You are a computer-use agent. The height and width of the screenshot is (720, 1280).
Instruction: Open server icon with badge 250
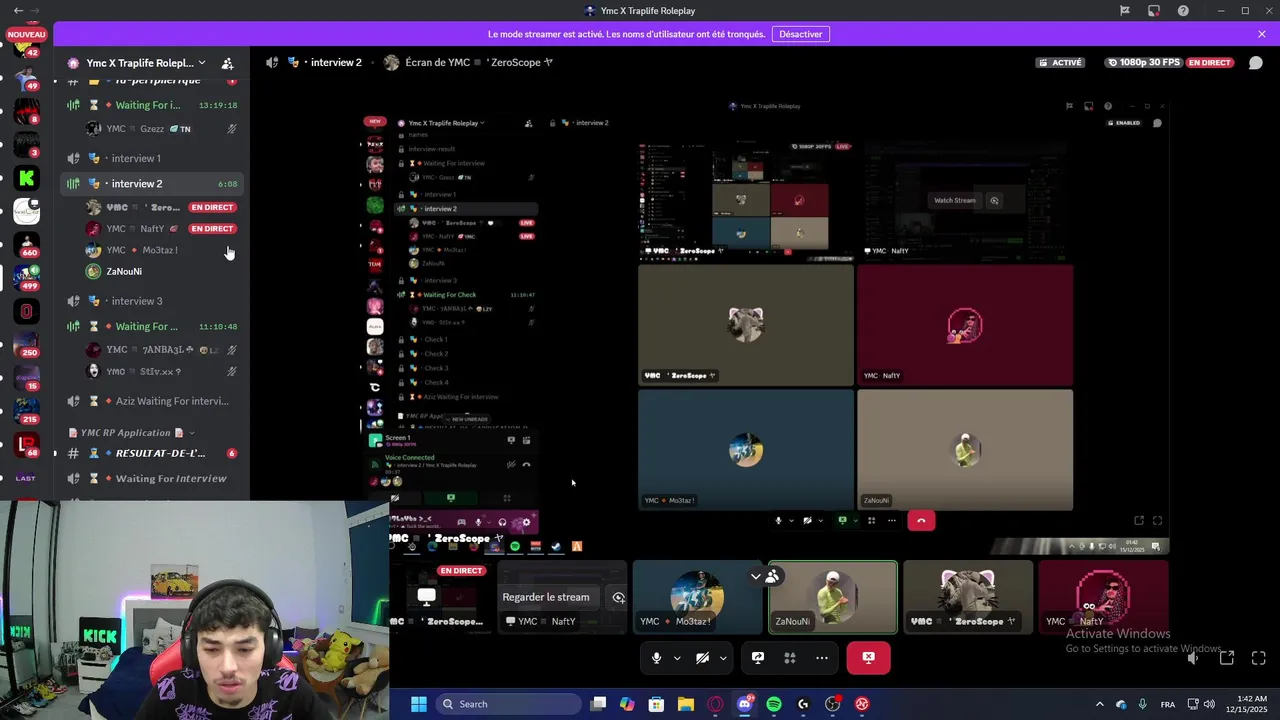[x=26, y=344]
